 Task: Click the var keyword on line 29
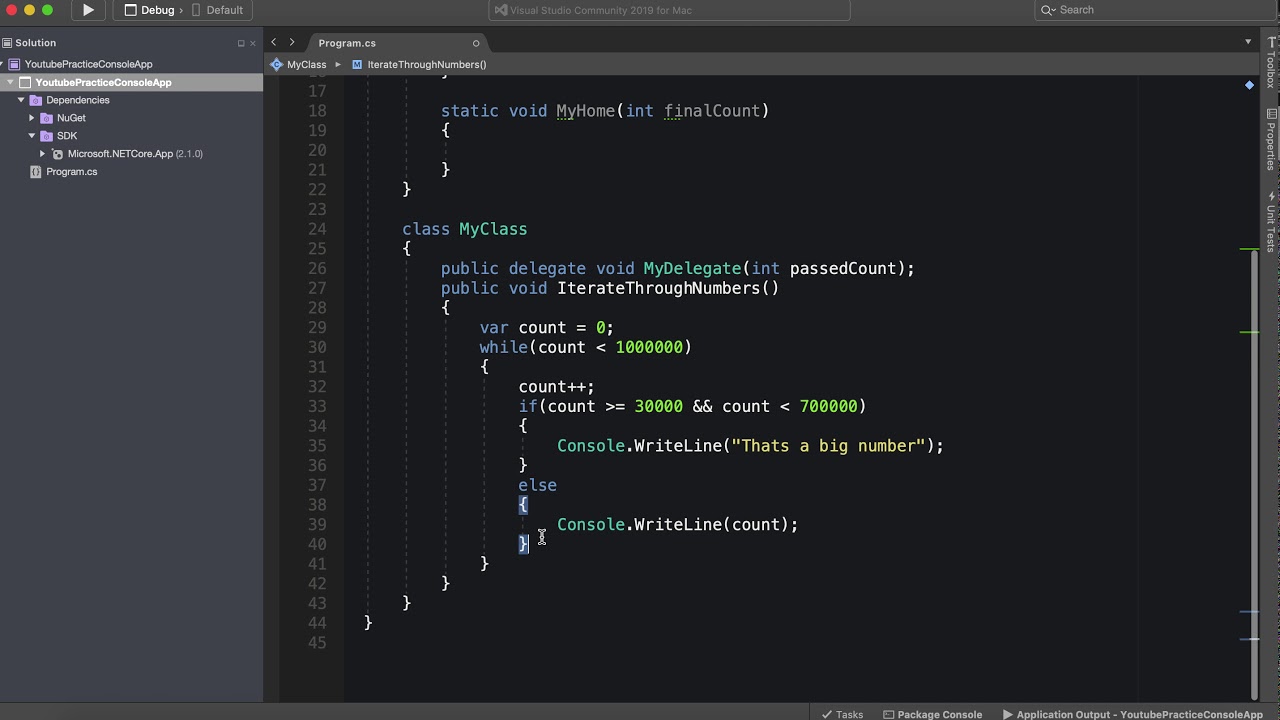pos(494,328)
